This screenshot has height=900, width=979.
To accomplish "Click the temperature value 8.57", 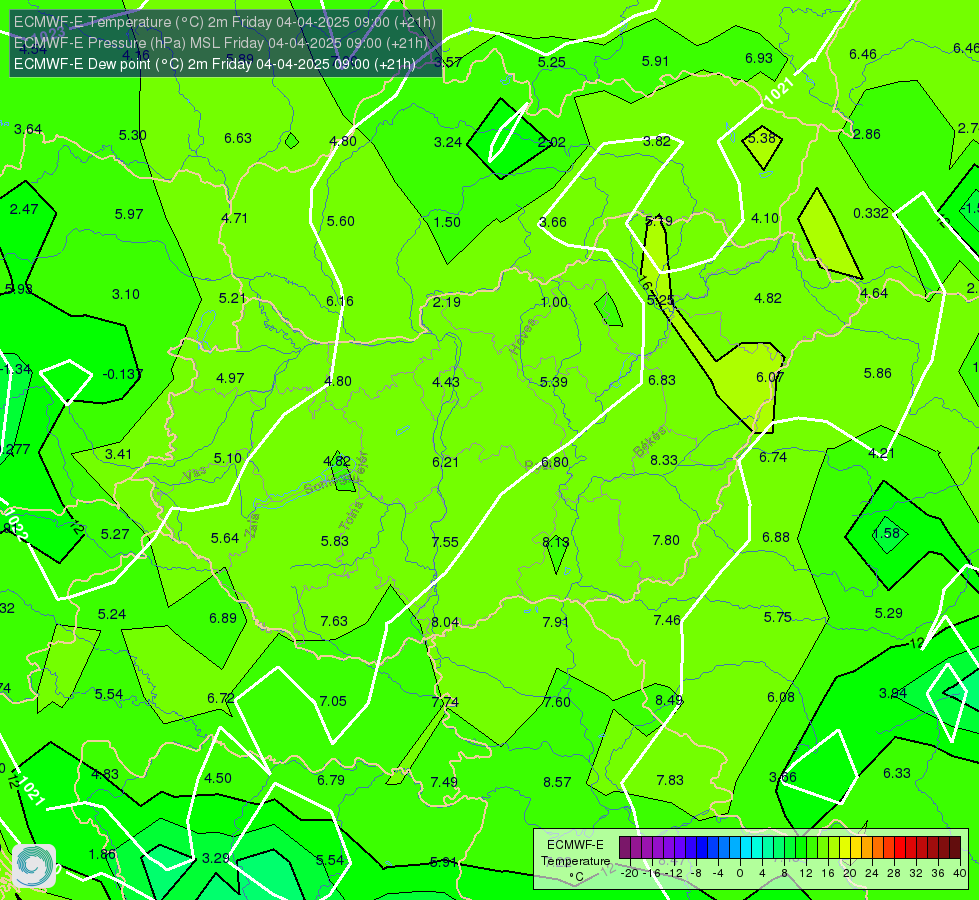I will (557, 783).
